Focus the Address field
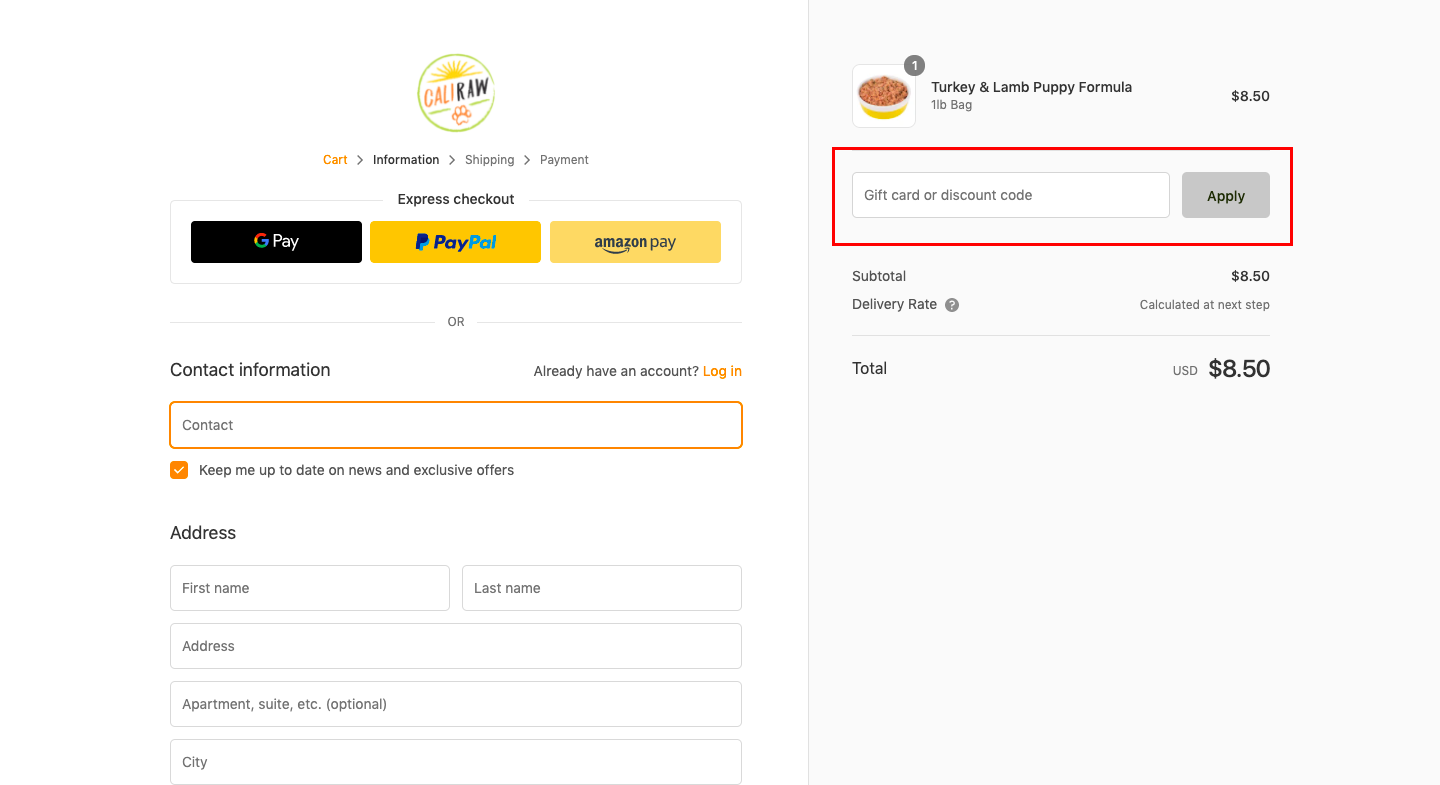Screen dimensions: 1440x785 pyautogui.click(x=456, y=646)
